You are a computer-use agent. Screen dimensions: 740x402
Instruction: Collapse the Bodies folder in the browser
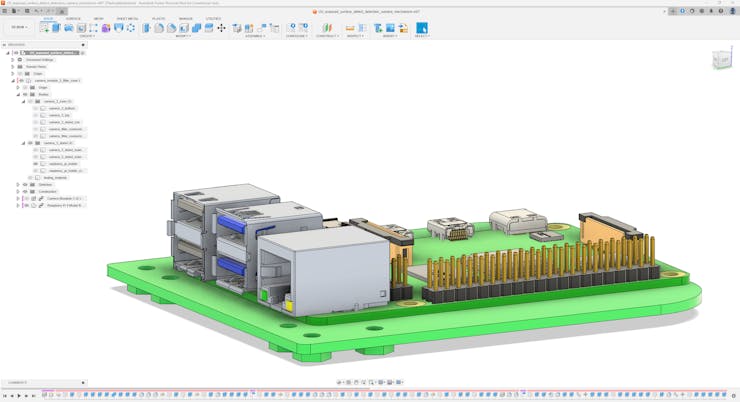(18, 94)
